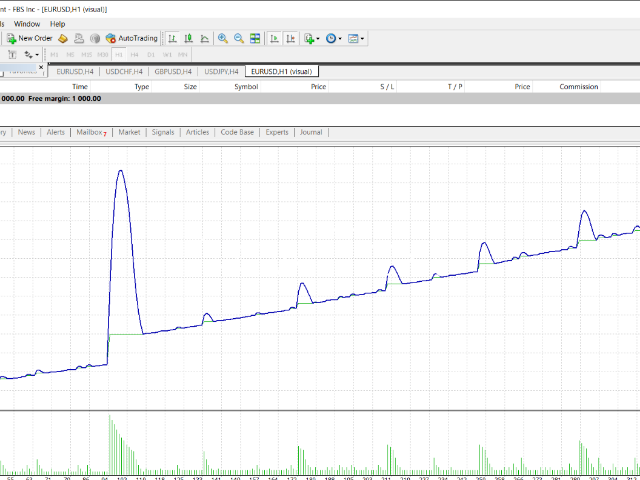Click the tallest peak on equity curve

[x=120, y=171]
